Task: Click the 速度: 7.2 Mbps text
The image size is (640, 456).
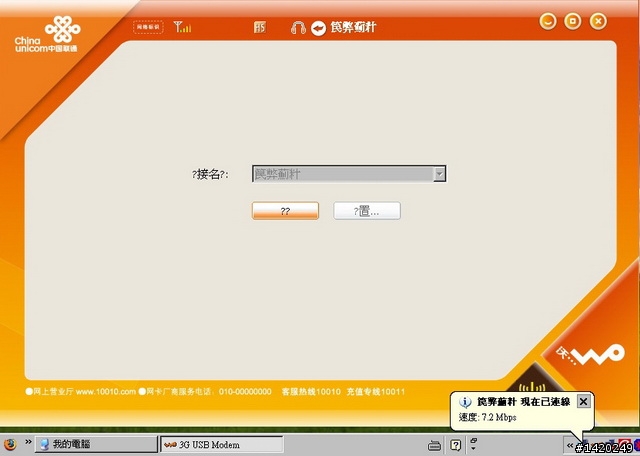Action: (x=487, y=417)
